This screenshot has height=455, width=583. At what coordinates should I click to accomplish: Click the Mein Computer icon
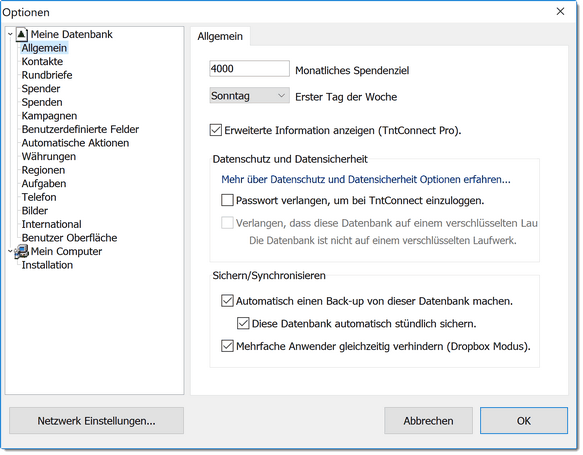pos(22,252)
